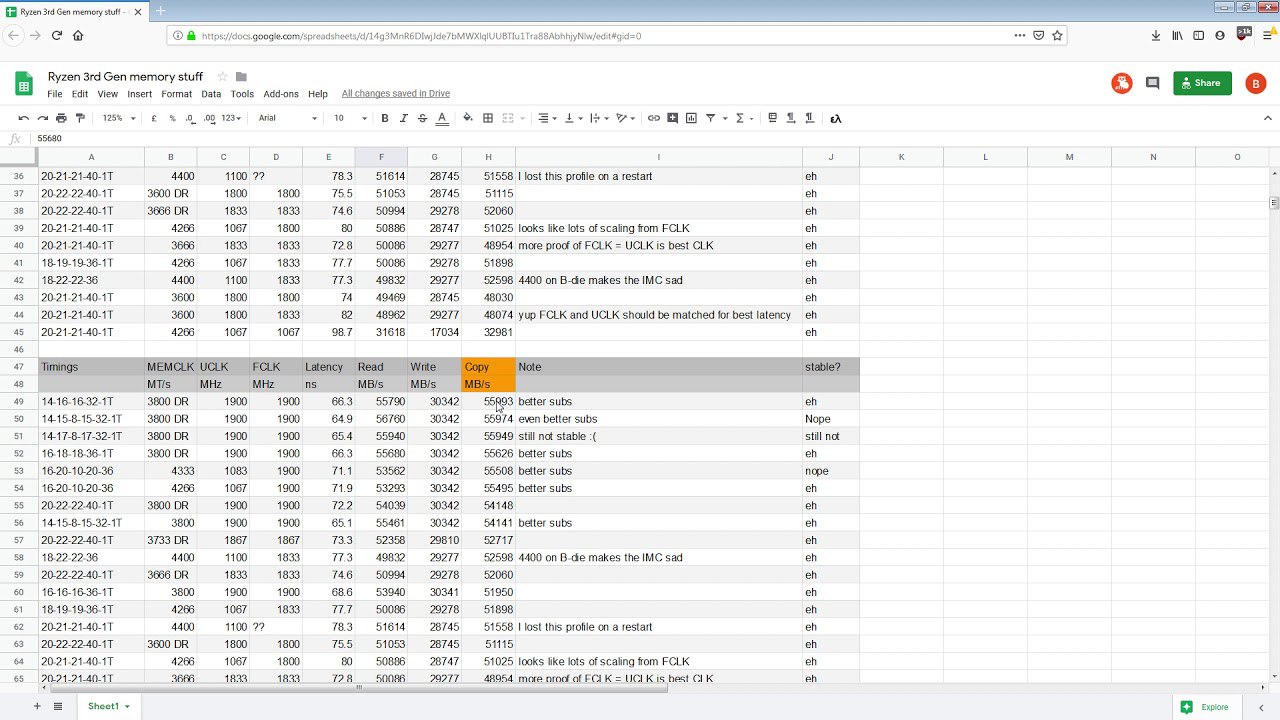Undo the last spreadsheet action
This screenshot has height=720, width=1280.
(24, 118)
